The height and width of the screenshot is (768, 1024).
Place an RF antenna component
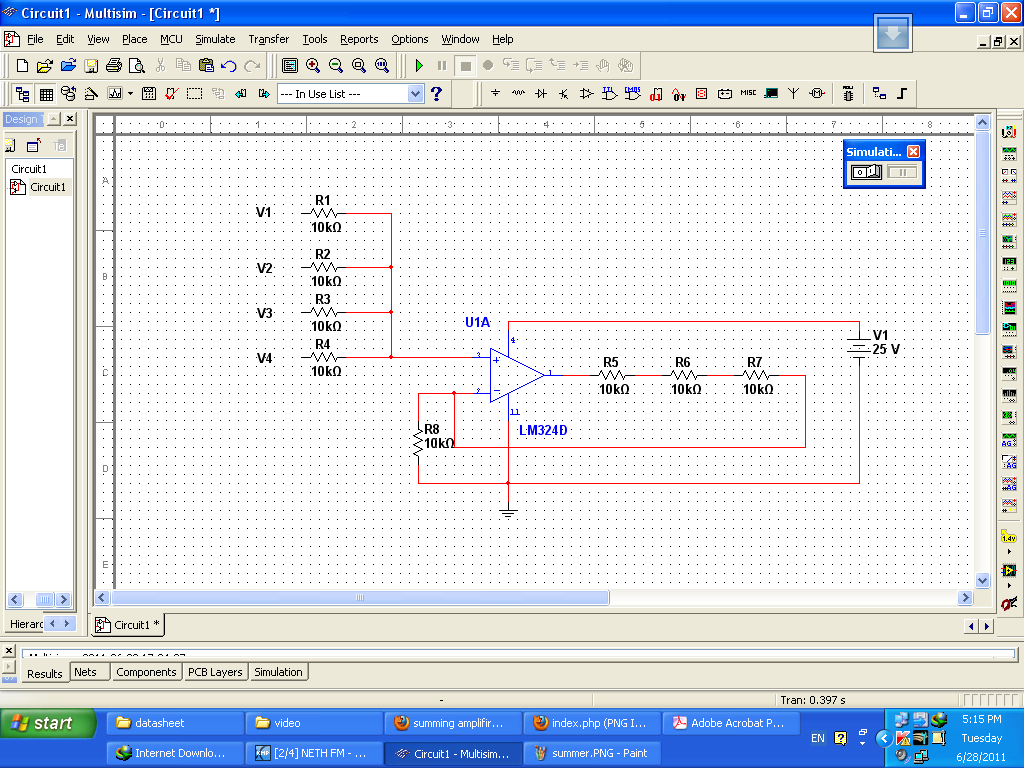click(793, 93)
